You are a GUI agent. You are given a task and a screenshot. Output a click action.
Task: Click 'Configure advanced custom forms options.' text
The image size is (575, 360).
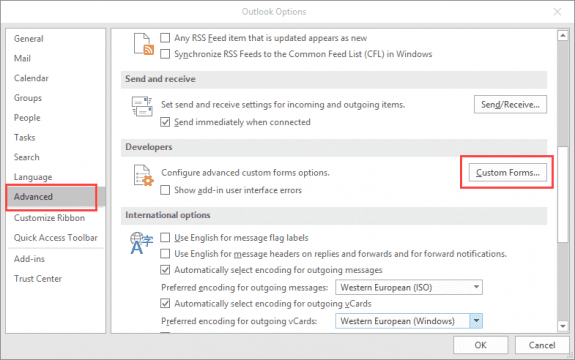pos(245,173)
